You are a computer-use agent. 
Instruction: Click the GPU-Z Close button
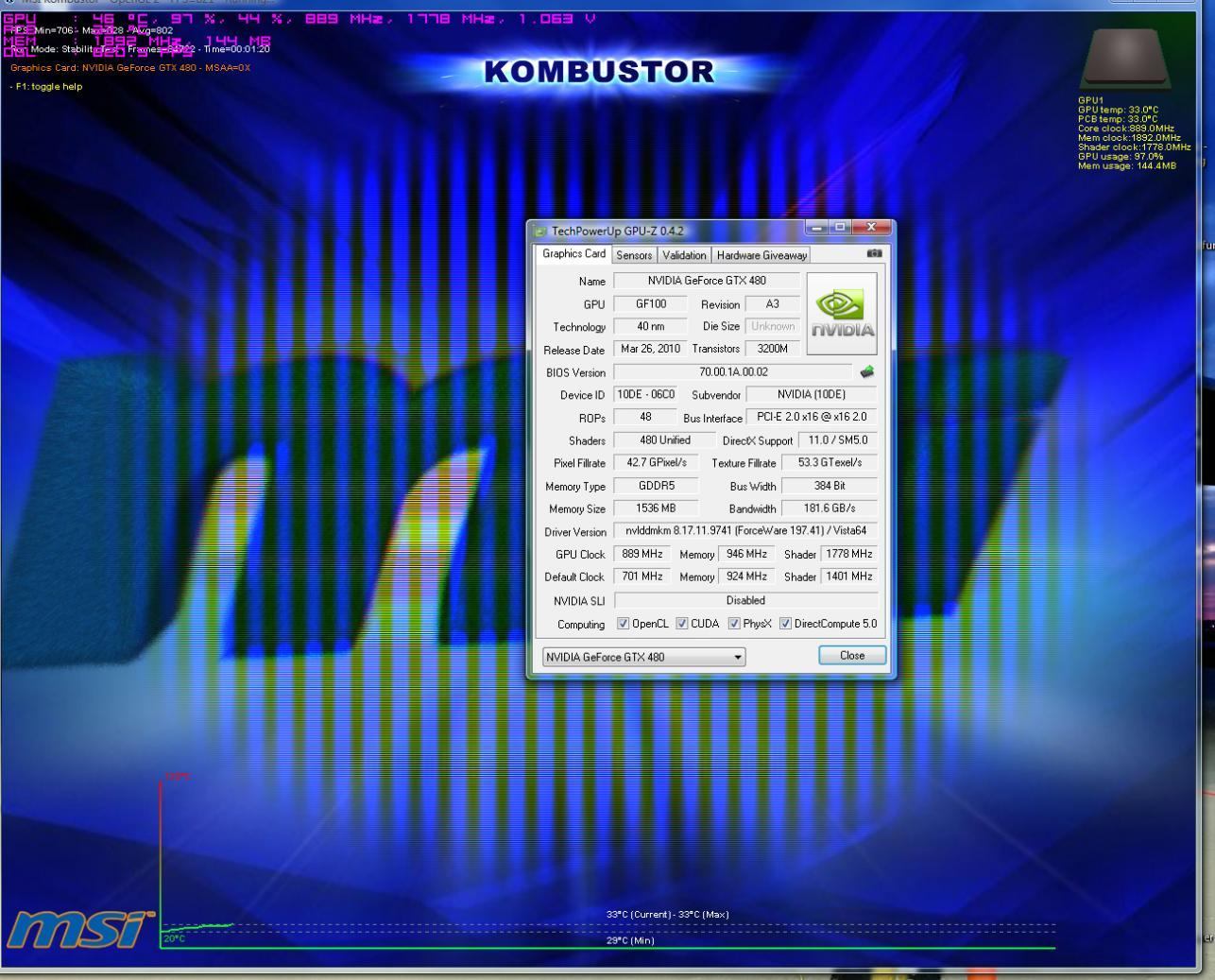(852, 656)
